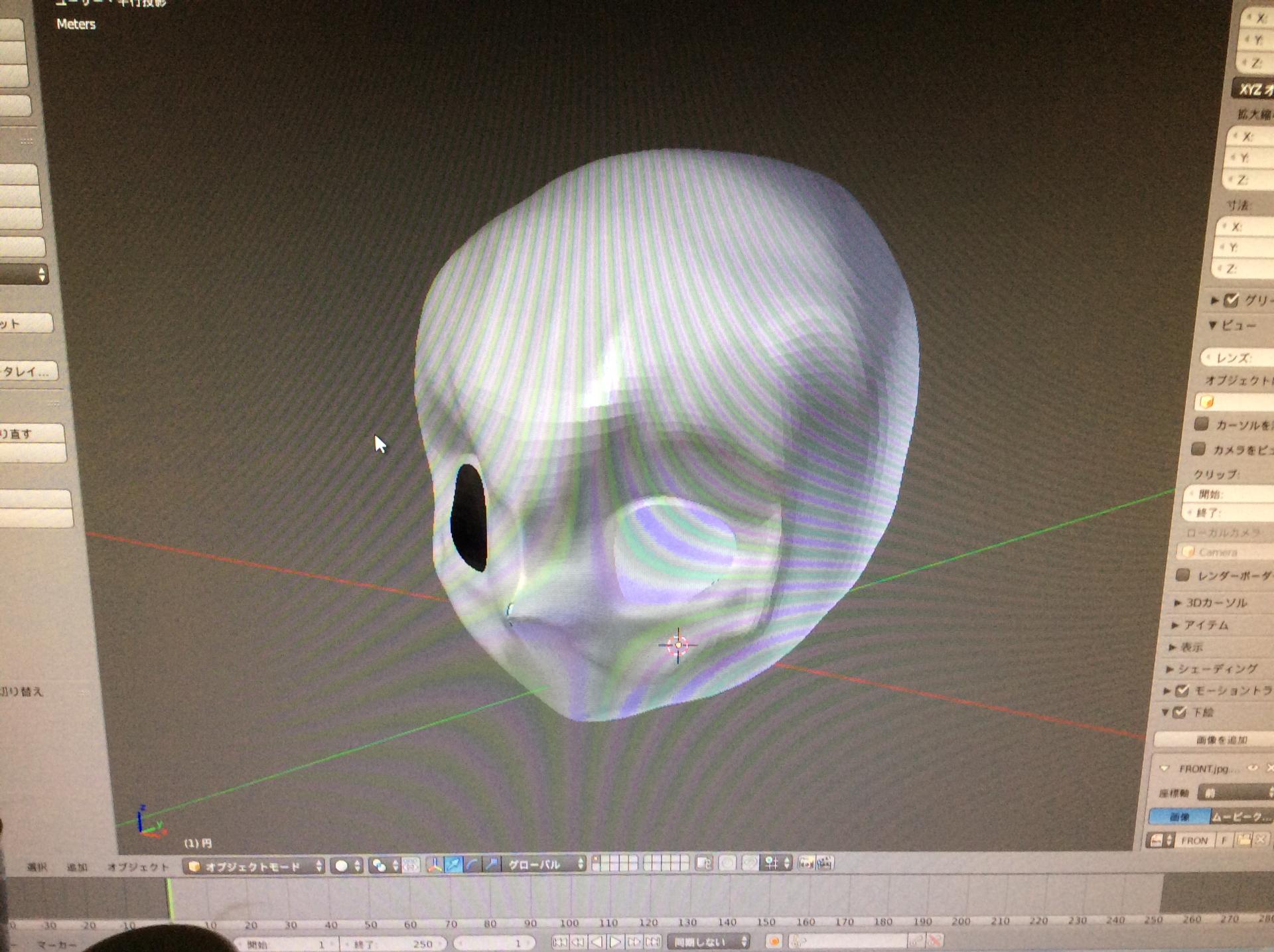
Task: Click the play animation forward button
Action: 616,941
